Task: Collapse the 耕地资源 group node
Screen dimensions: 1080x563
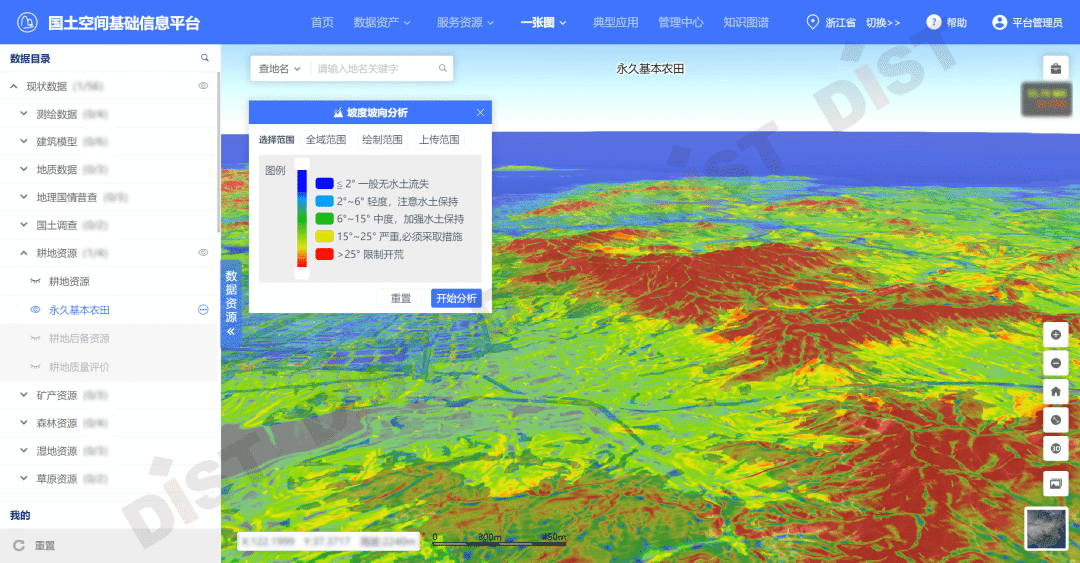Action: (24, 253)
